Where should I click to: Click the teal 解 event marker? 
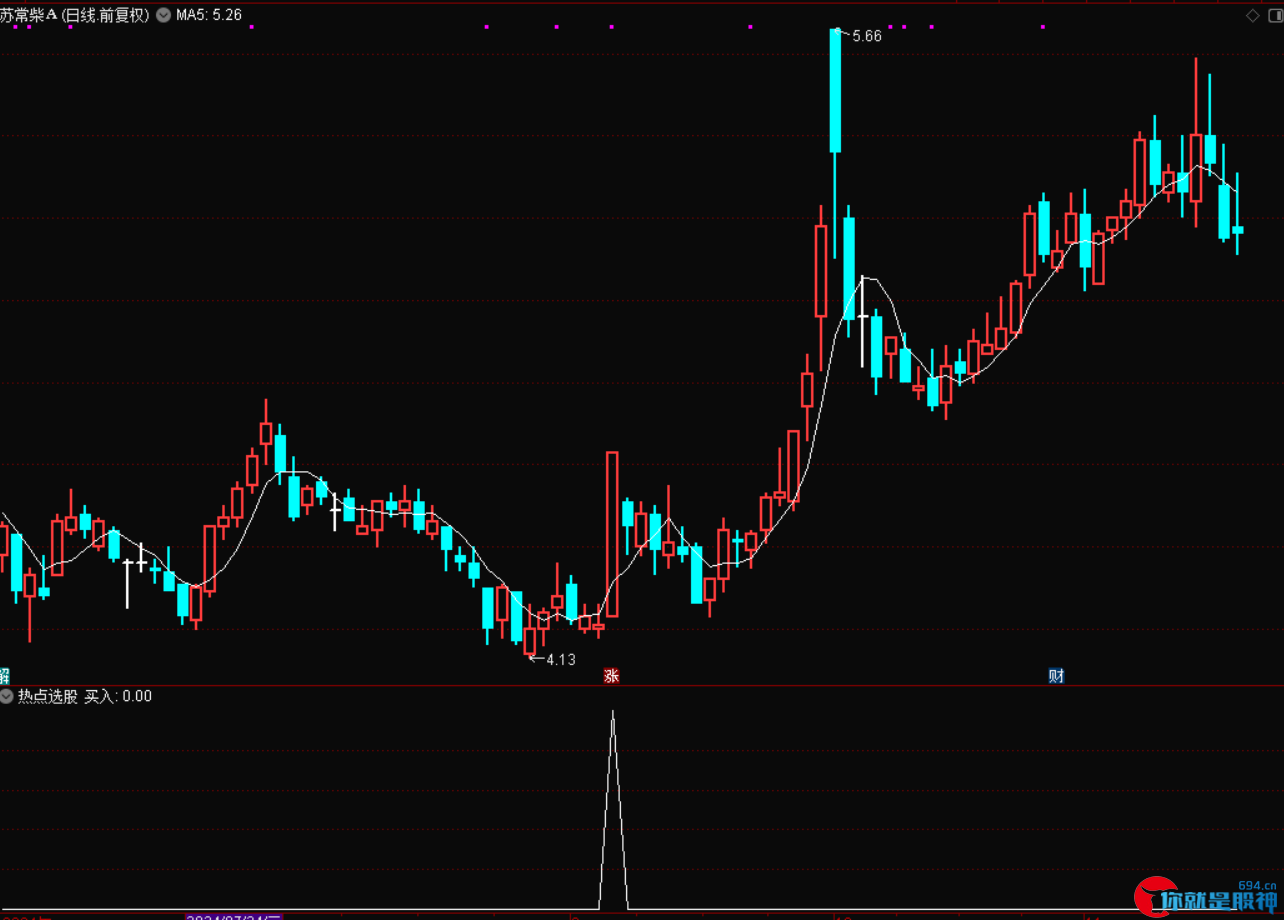pyautogui.click(x=4, y=676)
